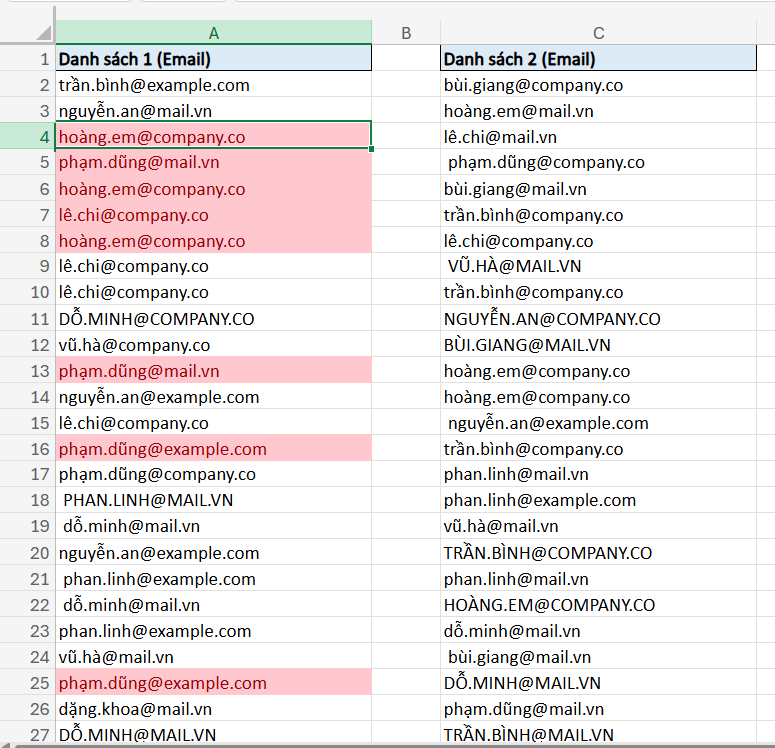This screenshot has height=748, width=775.
Task: Select cell NGUYỄN.AN@COMPANY.CO
Action: tap(598, 319)
